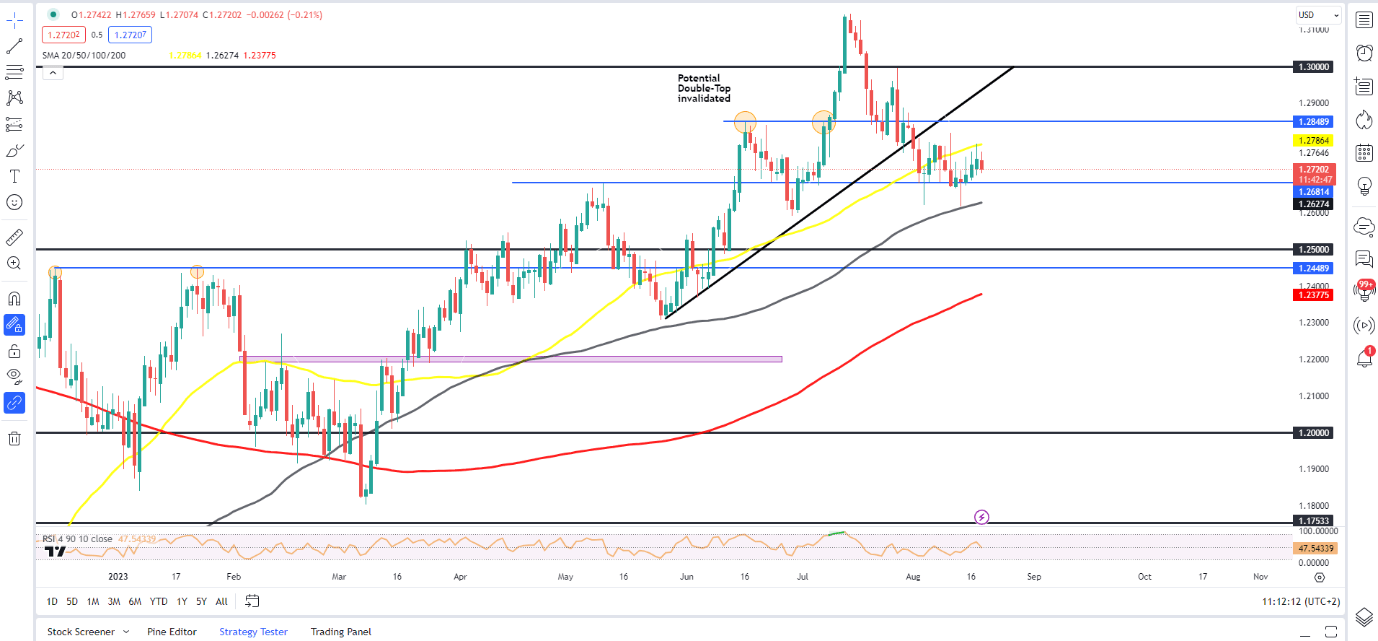The image size is (1378, 641).
Task: Toggle the highlighted chain-link icon
Action: click(14, 403)
